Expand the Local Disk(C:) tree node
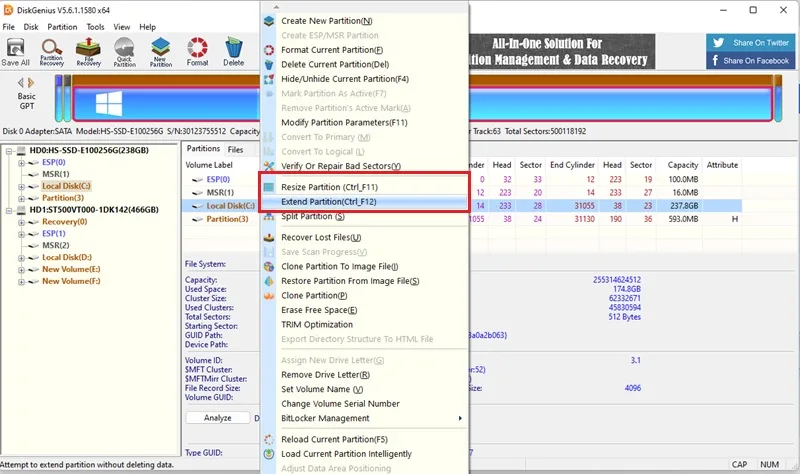 [x=21, y=187]
